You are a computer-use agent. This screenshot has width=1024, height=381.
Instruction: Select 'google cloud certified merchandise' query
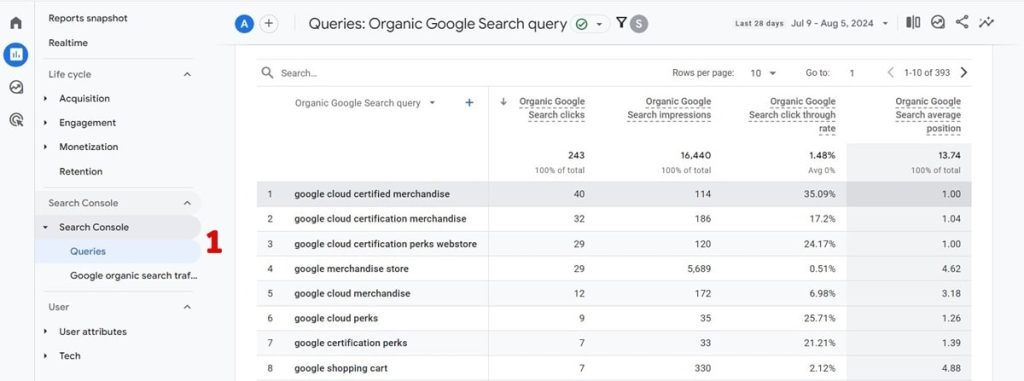click(372, 194)
